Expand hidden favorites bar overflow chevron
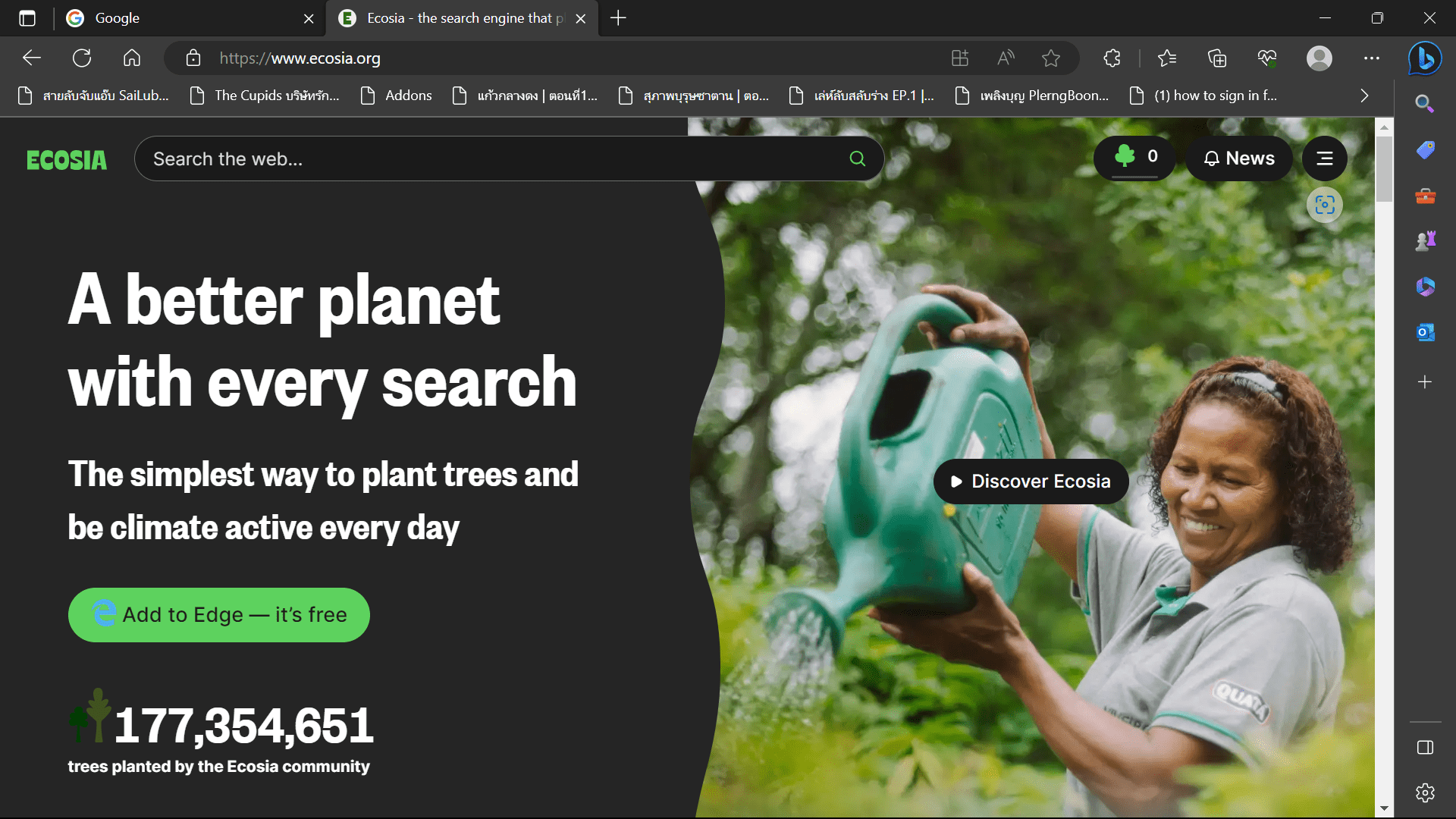This screenshot has height=819, width=1456. pyautogui.click(x=1364, y=96)
